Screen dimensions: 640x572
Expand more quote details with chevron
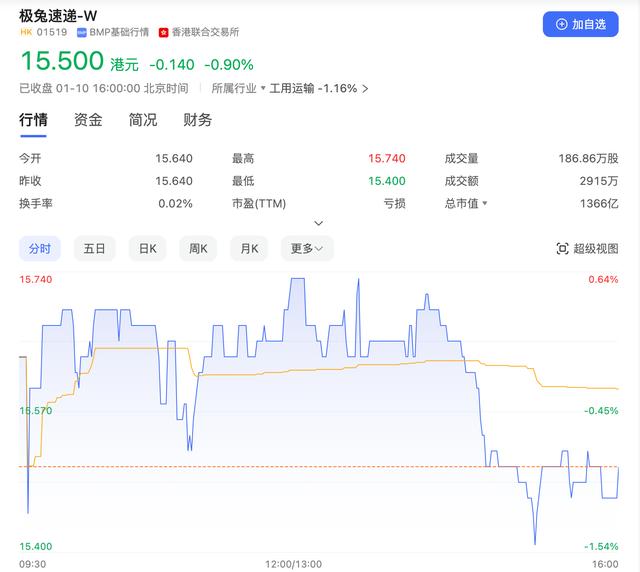coord(319,223)
